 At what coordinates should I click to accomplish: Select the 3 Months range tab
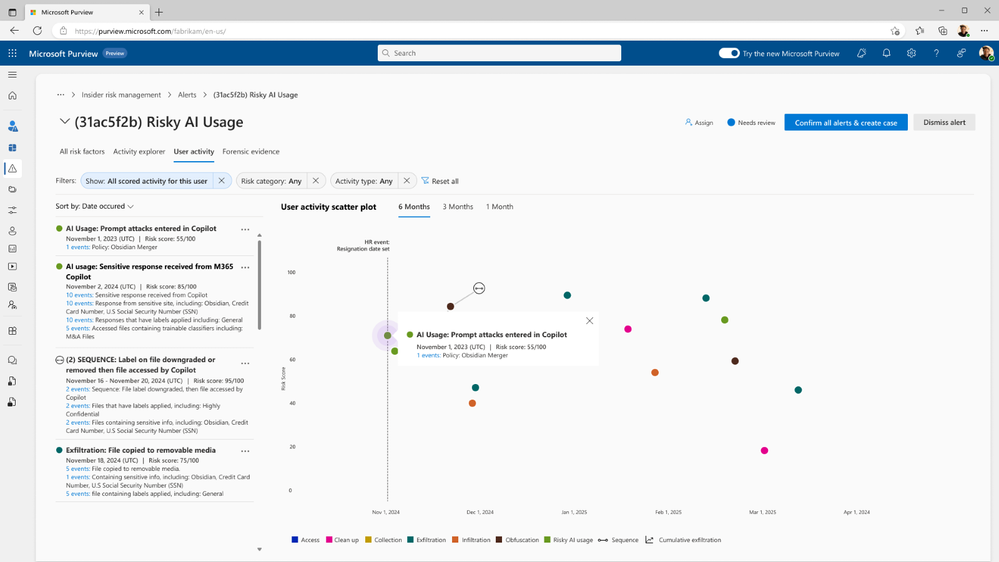point(458,207)
